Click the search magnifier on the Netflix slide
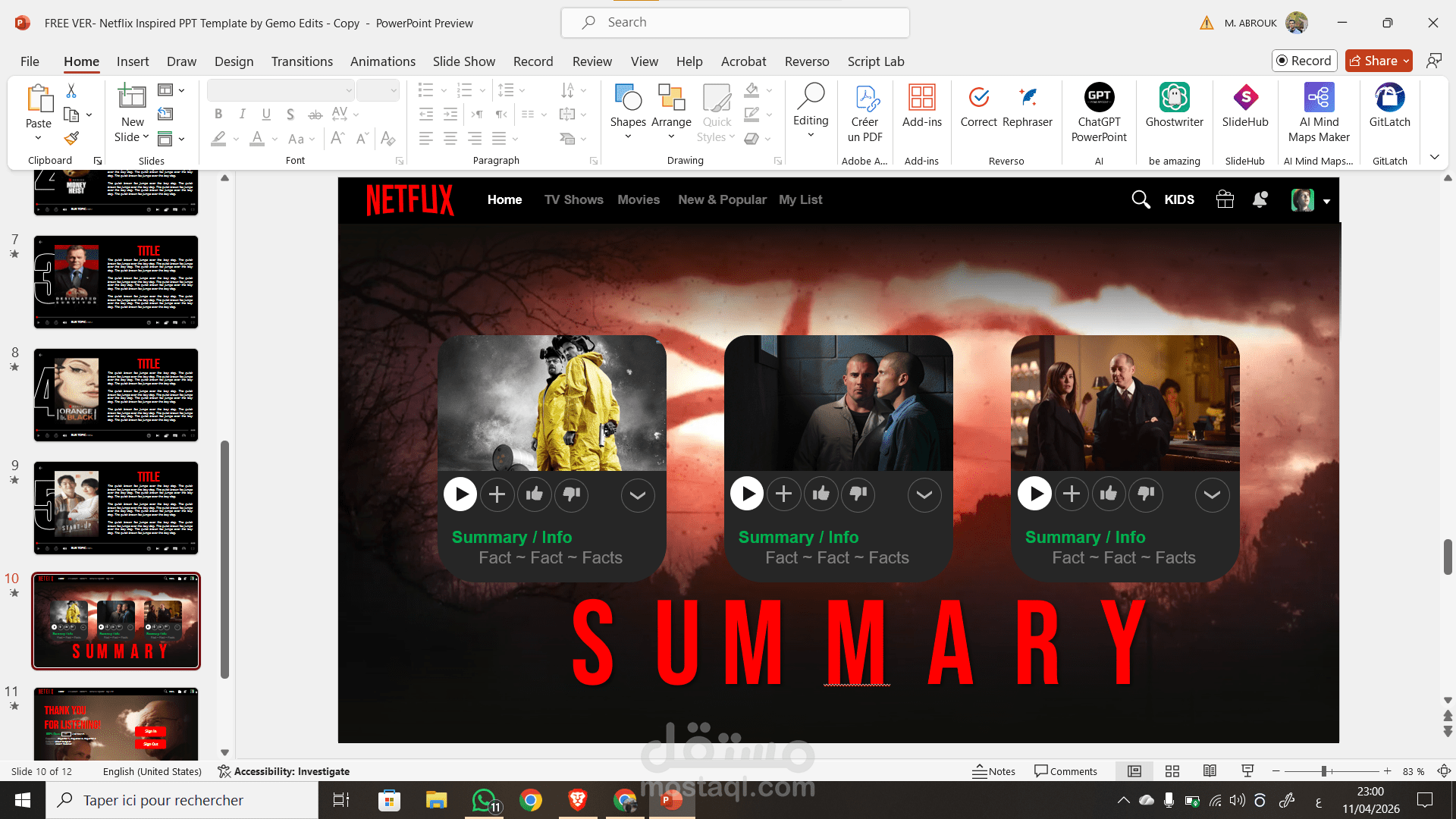Screen dimensions: 1456x819 coord(1141,199)
